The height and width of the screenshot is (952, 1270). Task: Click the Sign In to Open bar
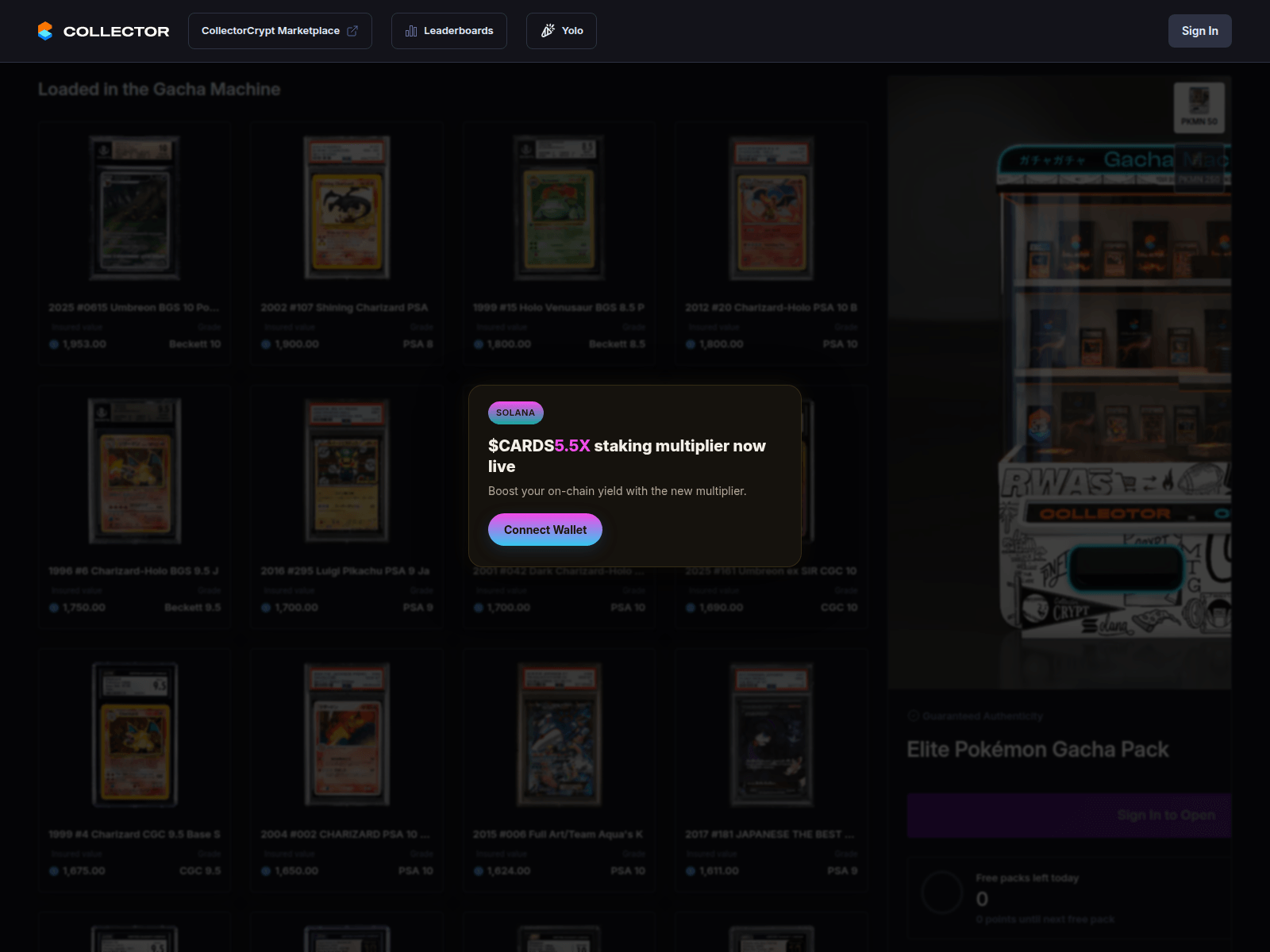[x=1068, y=815]
